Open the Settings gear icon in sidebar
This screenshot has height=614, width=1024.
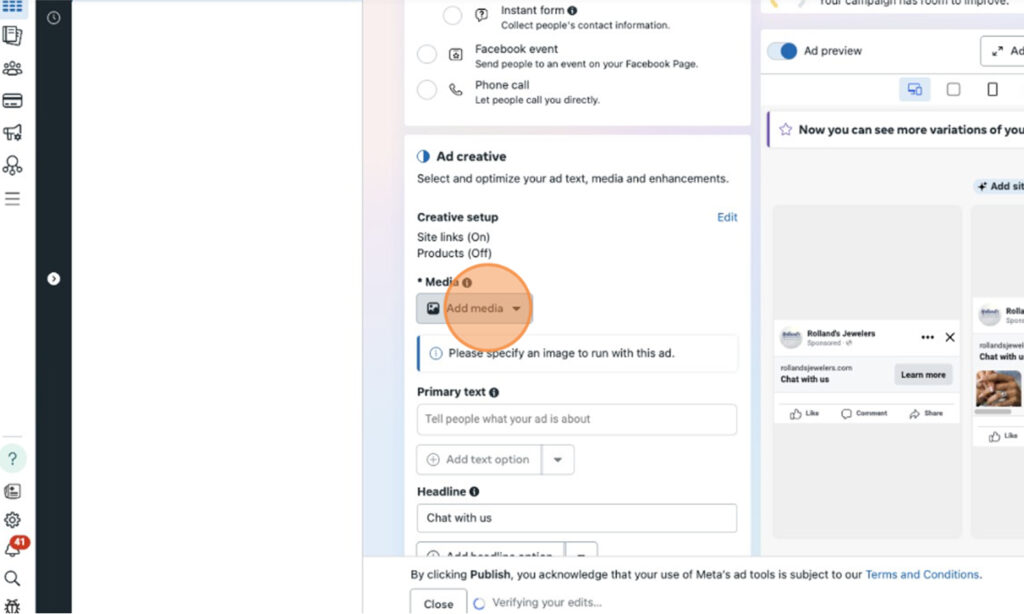[x=12, y=520]
